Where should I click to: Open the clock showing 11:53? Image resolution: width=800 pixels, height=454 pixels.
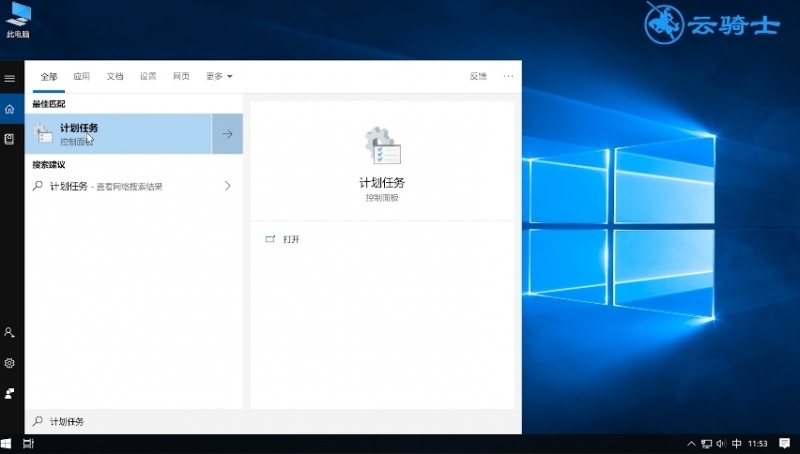[x=758, y=444]
